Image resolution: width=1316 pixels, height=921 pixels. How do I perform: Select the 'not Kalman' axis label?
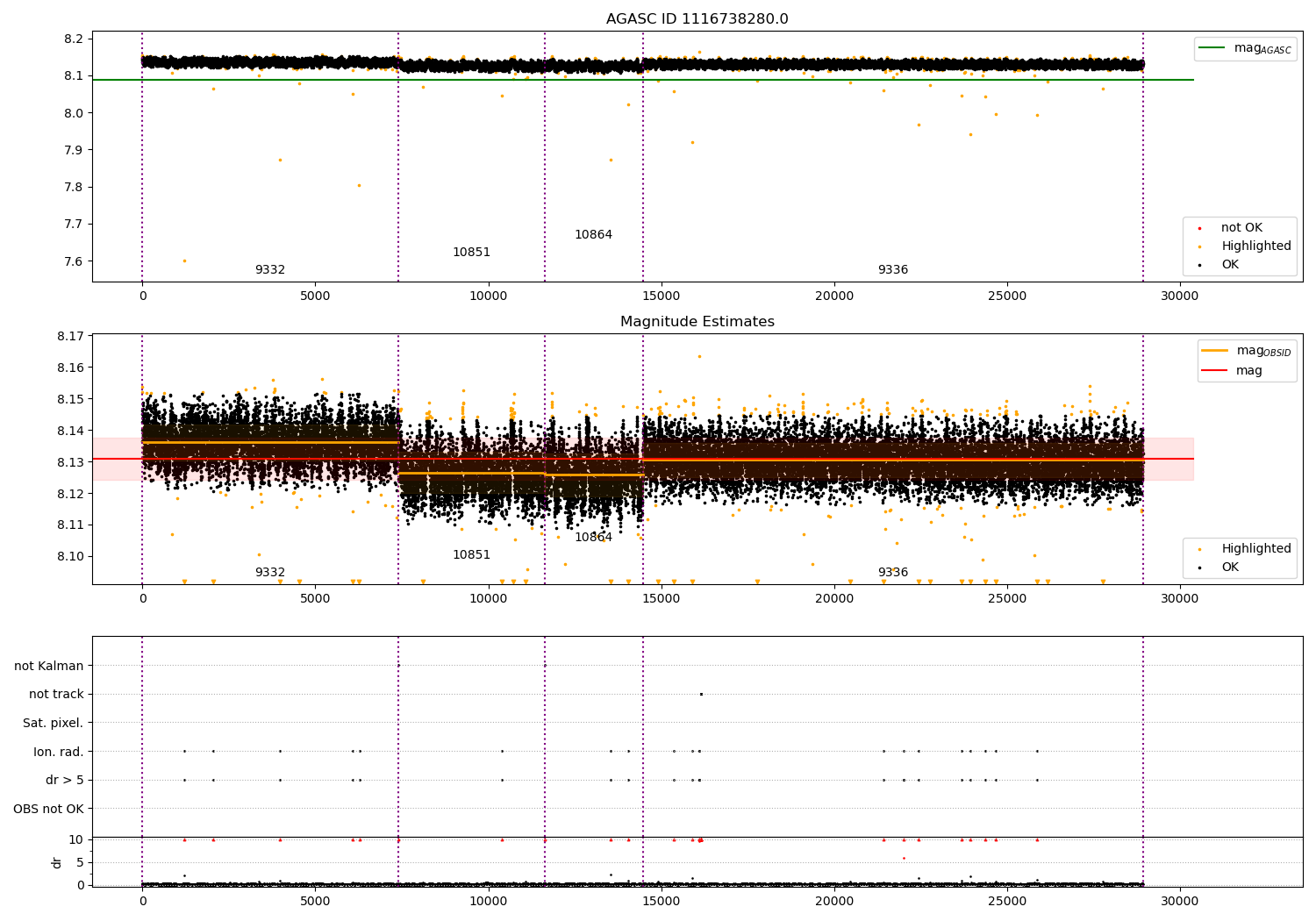[x=49, y=666]
